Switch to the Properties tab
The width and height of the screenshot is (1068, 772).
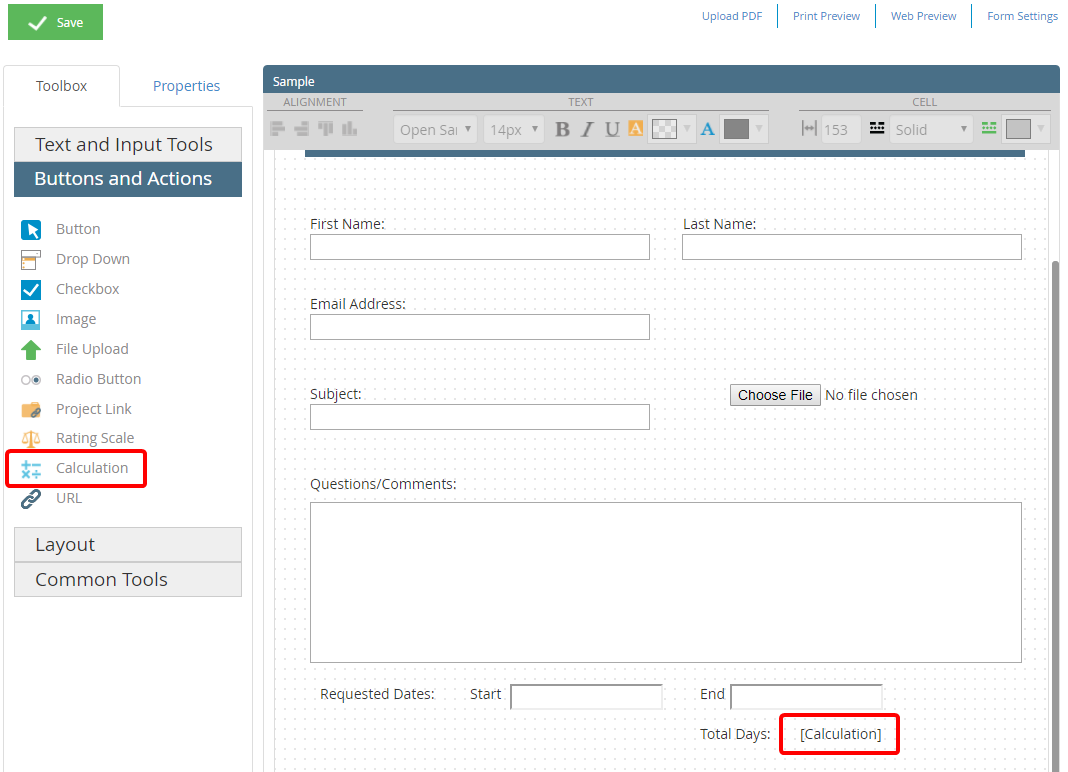185,86
